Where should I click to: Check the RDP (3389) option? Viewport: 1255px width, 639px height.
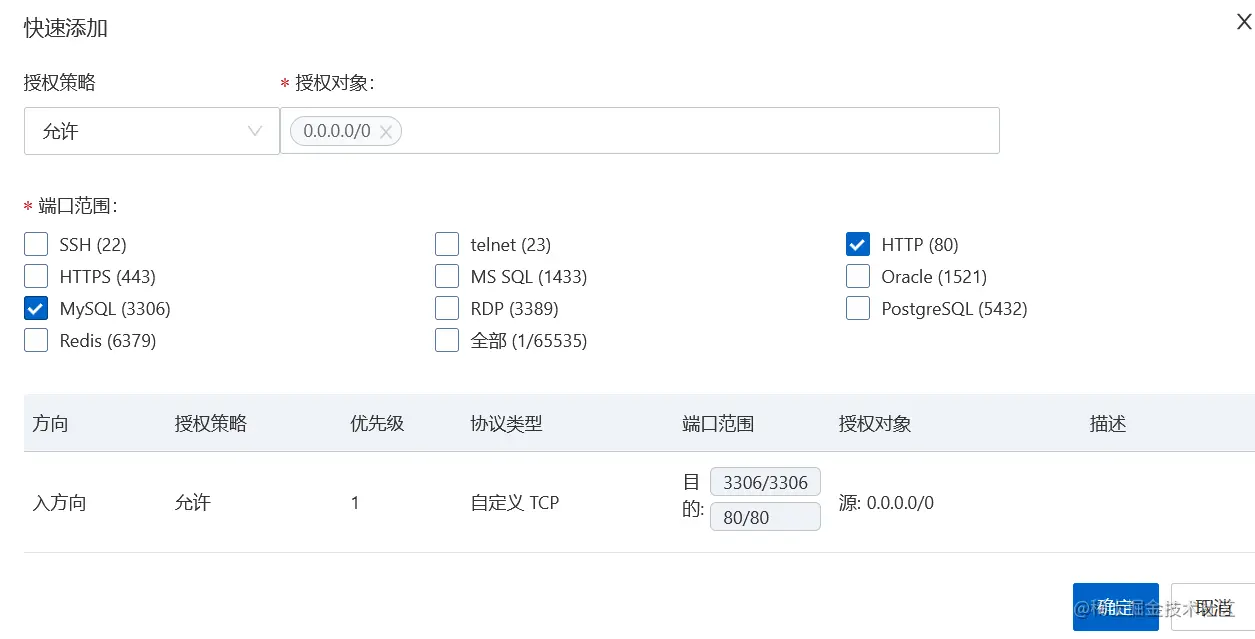tap(447, 308)
